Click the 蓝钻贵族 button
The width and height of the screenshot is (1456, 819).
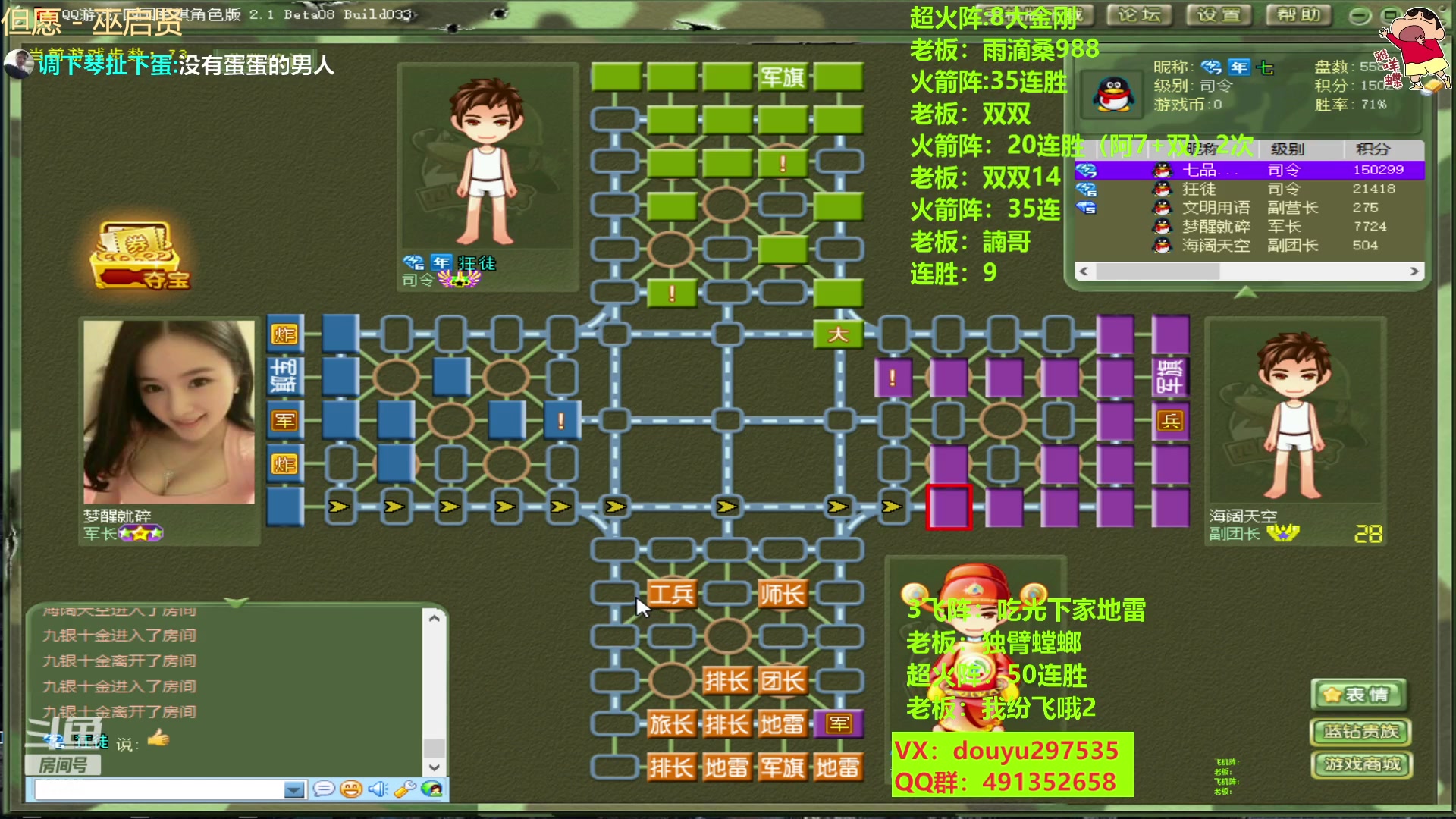(x=1361, y=732)
